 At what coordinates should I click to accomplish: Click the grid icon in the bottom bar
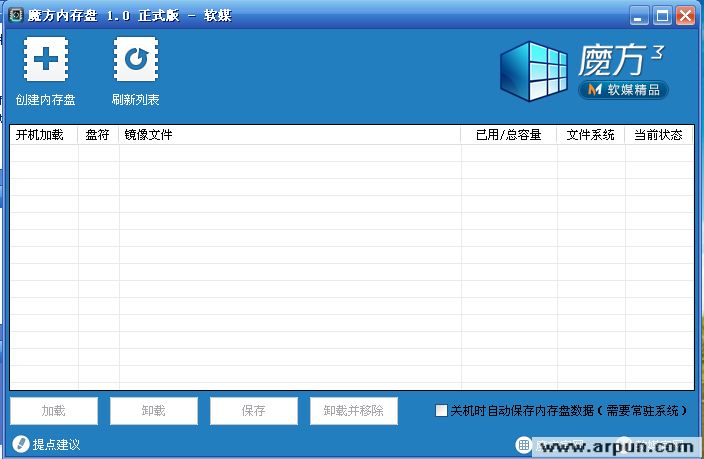tap(523, 445)
